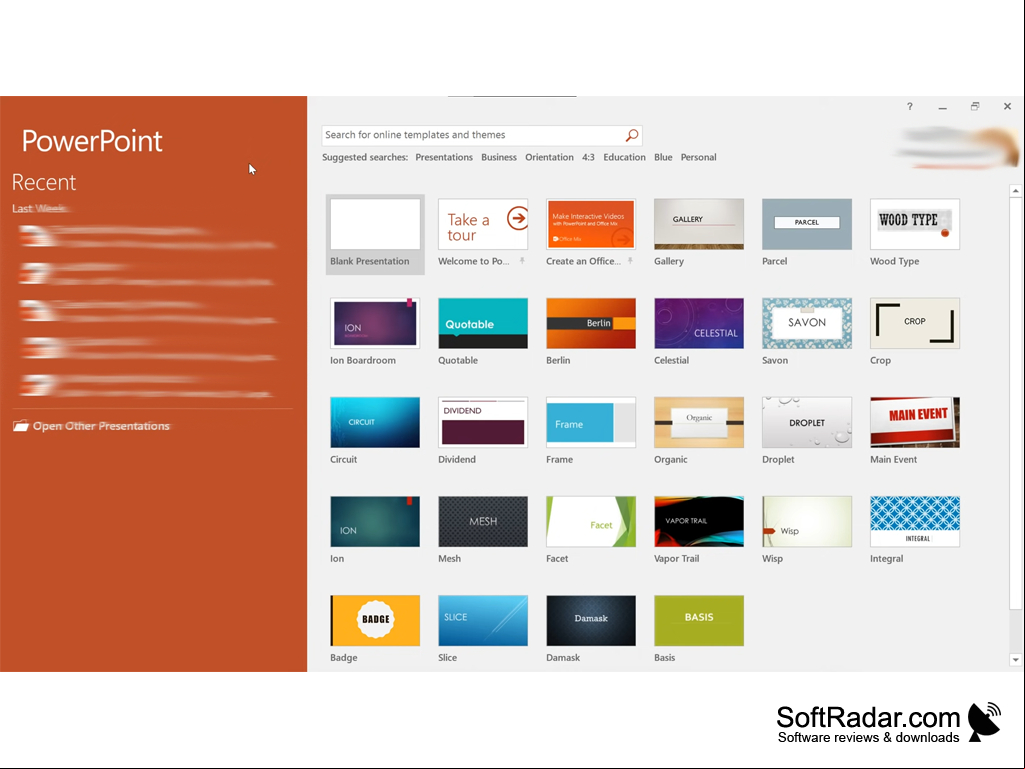Click the Integral caption text
The image size is (1025, 769).
coord(886,558)
